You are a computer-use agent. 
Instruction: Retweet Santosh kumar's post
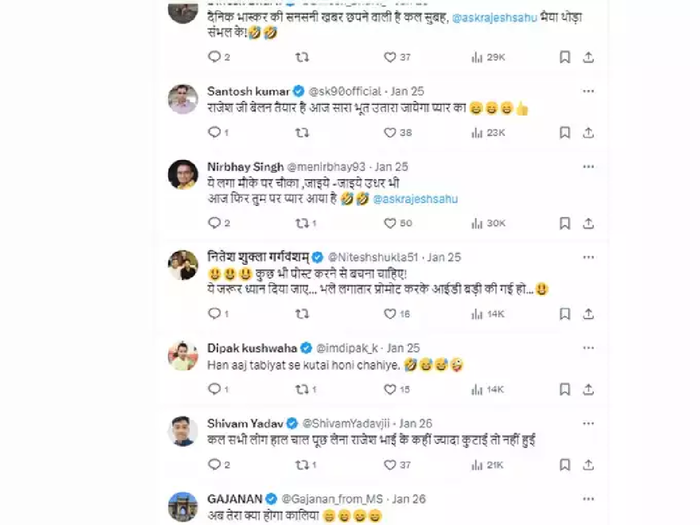(x=301, y=132)
